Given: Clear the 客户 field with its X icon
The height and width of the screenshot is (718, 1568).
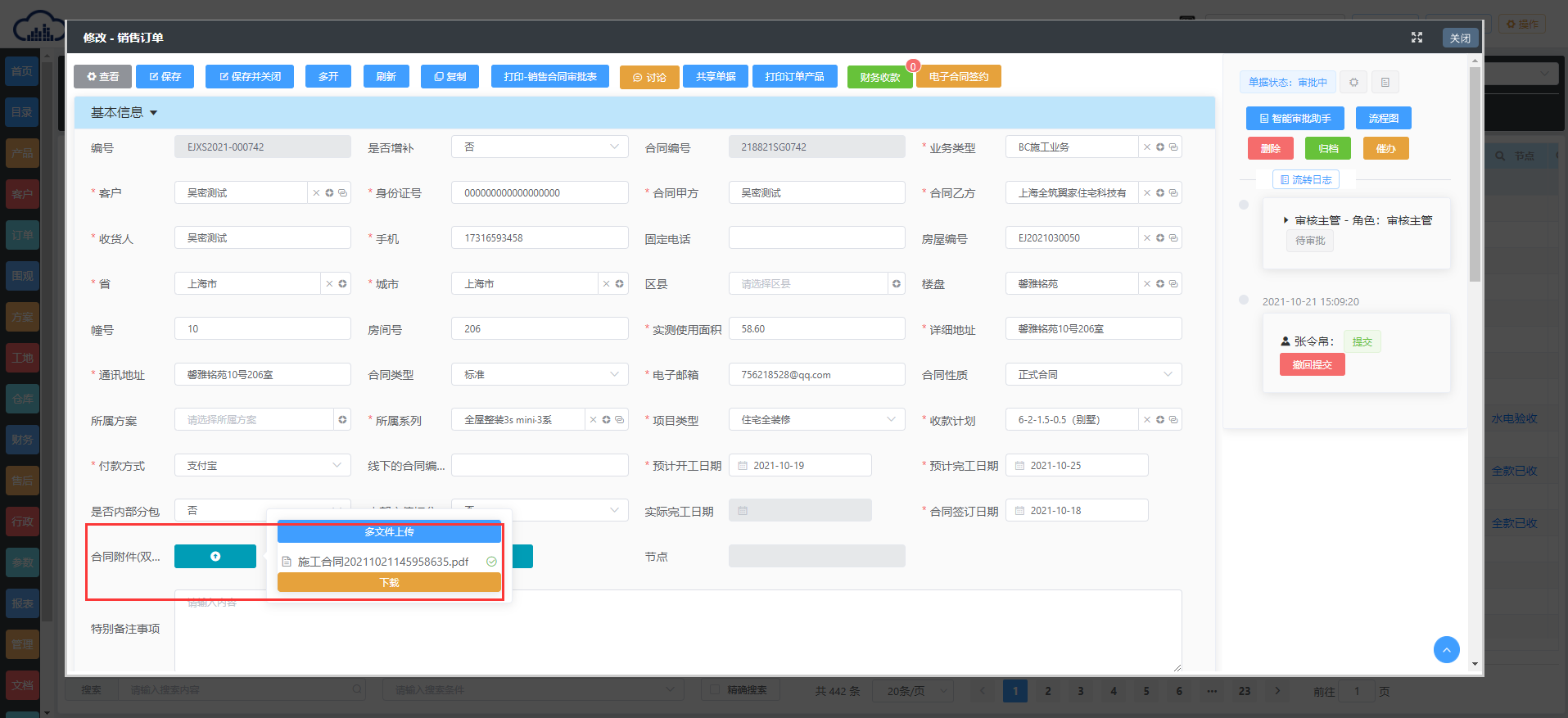Looking at the screenshot, I should 316,193.
